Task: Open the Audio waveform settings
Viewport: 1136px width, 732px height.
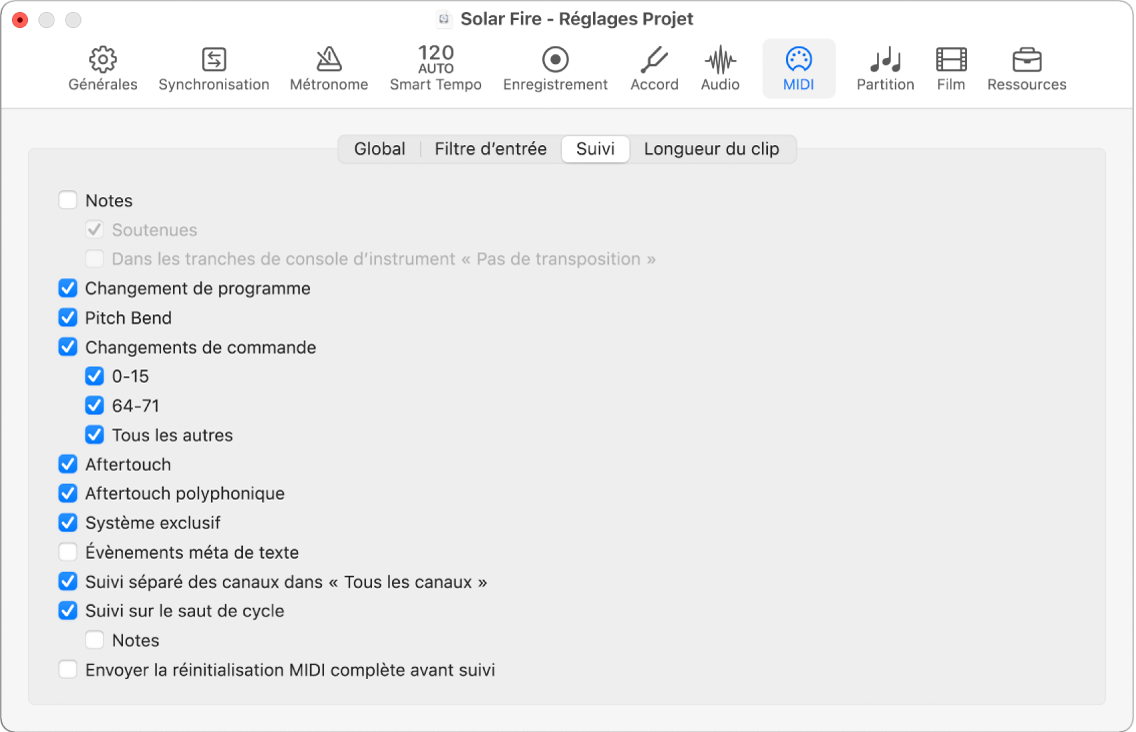Action: 720,60
